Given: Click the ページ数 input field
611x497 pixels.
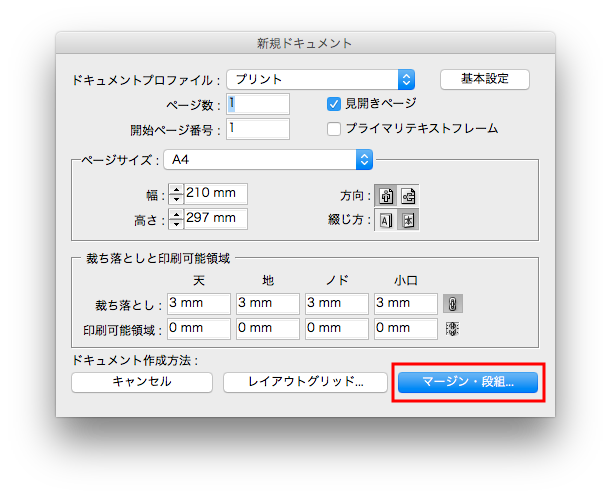Looking at the screenshot, I should 258,103.
